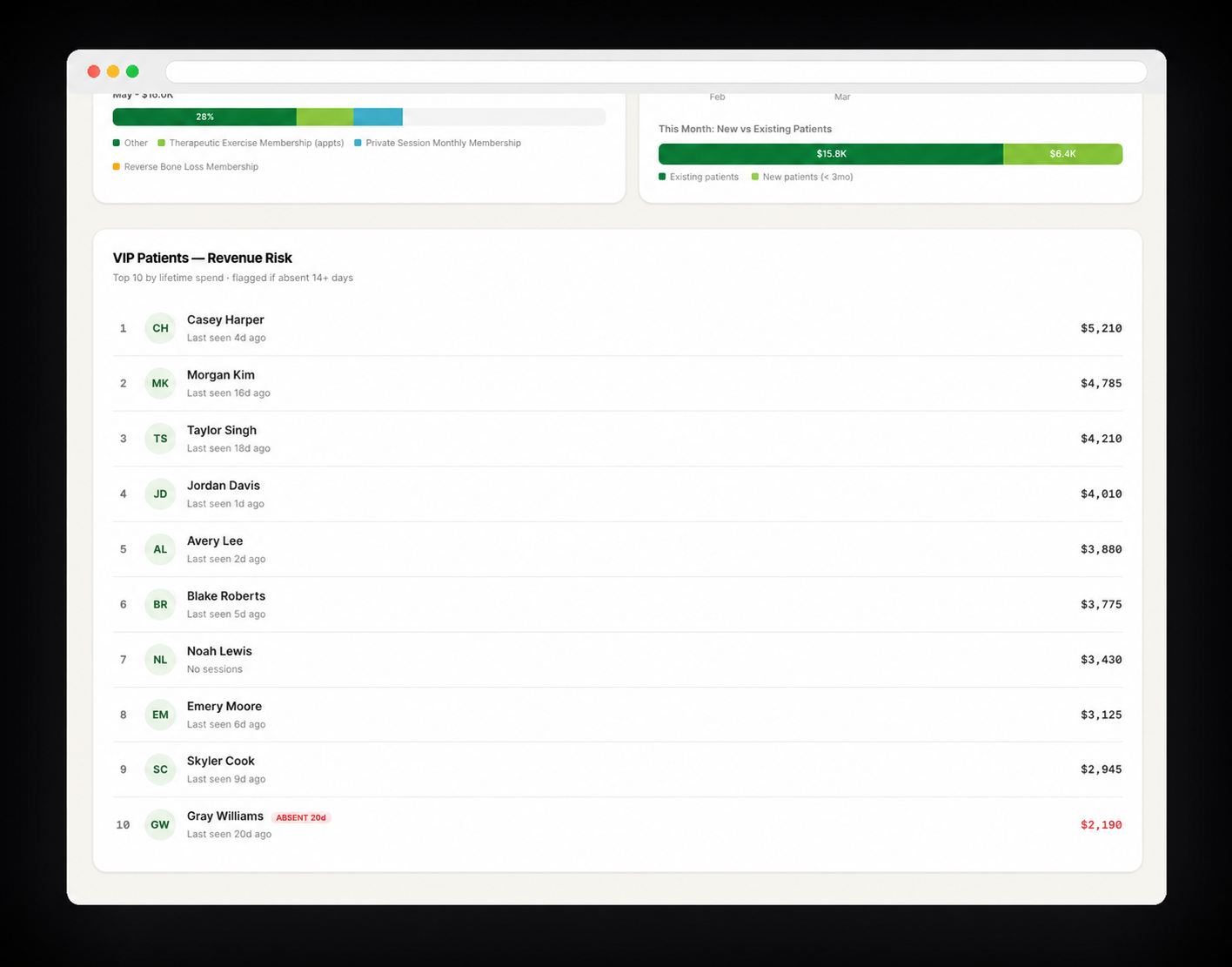This screenshot has height=967, width=1232.
Task: Open Taylor Singh's patient name
Action: (x=222, y=430)
